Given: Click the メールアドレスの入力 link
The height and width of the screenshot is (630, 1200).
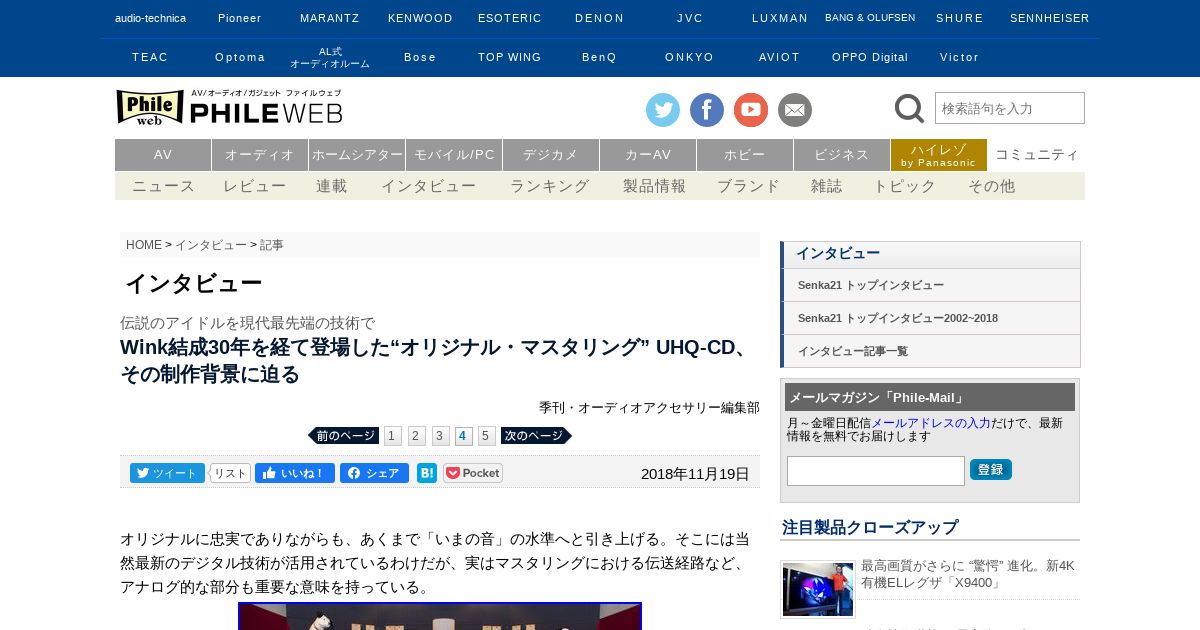Looking at the screenshot, I should pyautogui.click(x=931, y=423).
